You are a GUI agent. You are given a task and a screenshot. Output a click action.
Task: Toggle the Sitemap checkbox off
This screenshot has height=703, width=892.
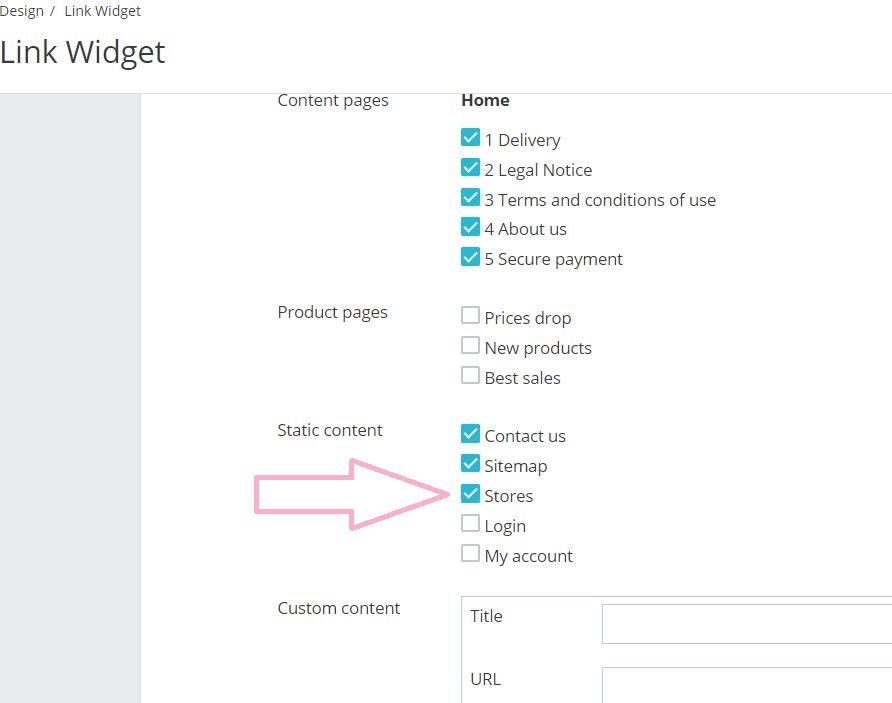pos(470,464)
